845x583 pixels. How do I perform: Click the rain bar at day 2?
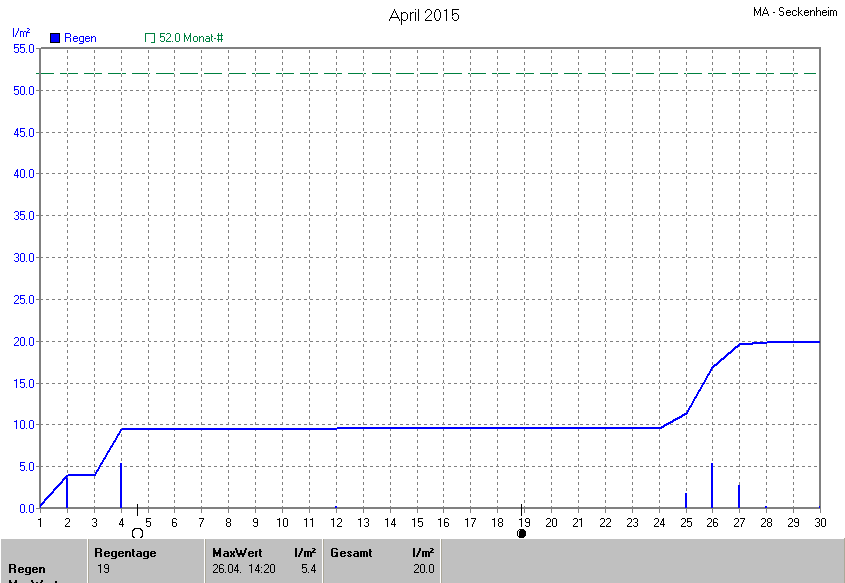tap(67, 491)
